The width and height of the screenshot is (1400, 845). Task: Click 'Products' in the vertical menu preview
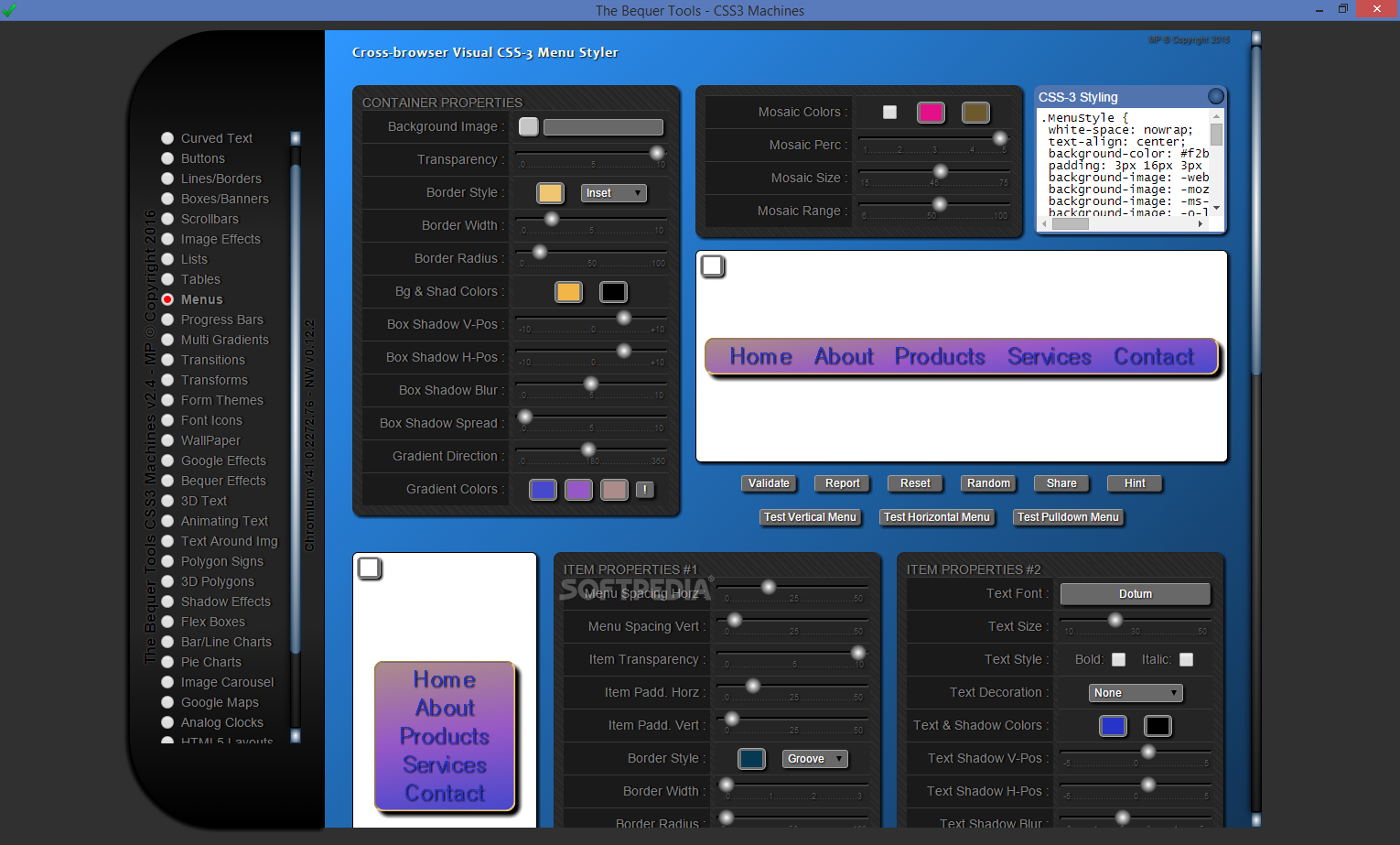point(445,736)
